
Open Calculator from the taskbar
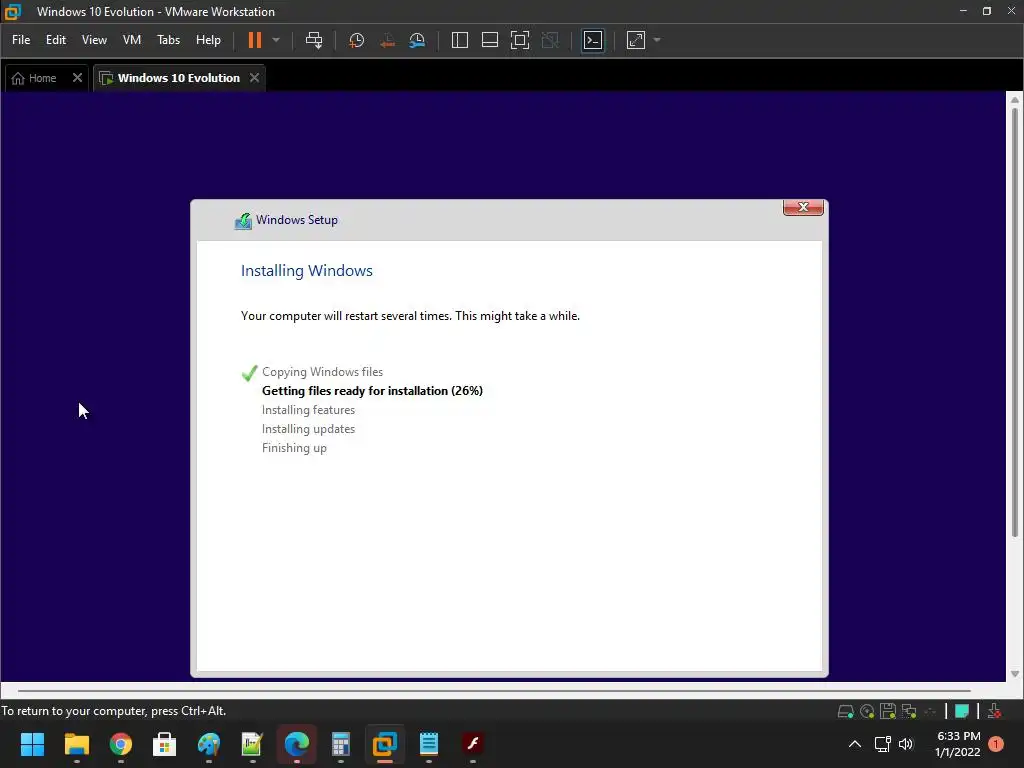(x=341, y=744)
